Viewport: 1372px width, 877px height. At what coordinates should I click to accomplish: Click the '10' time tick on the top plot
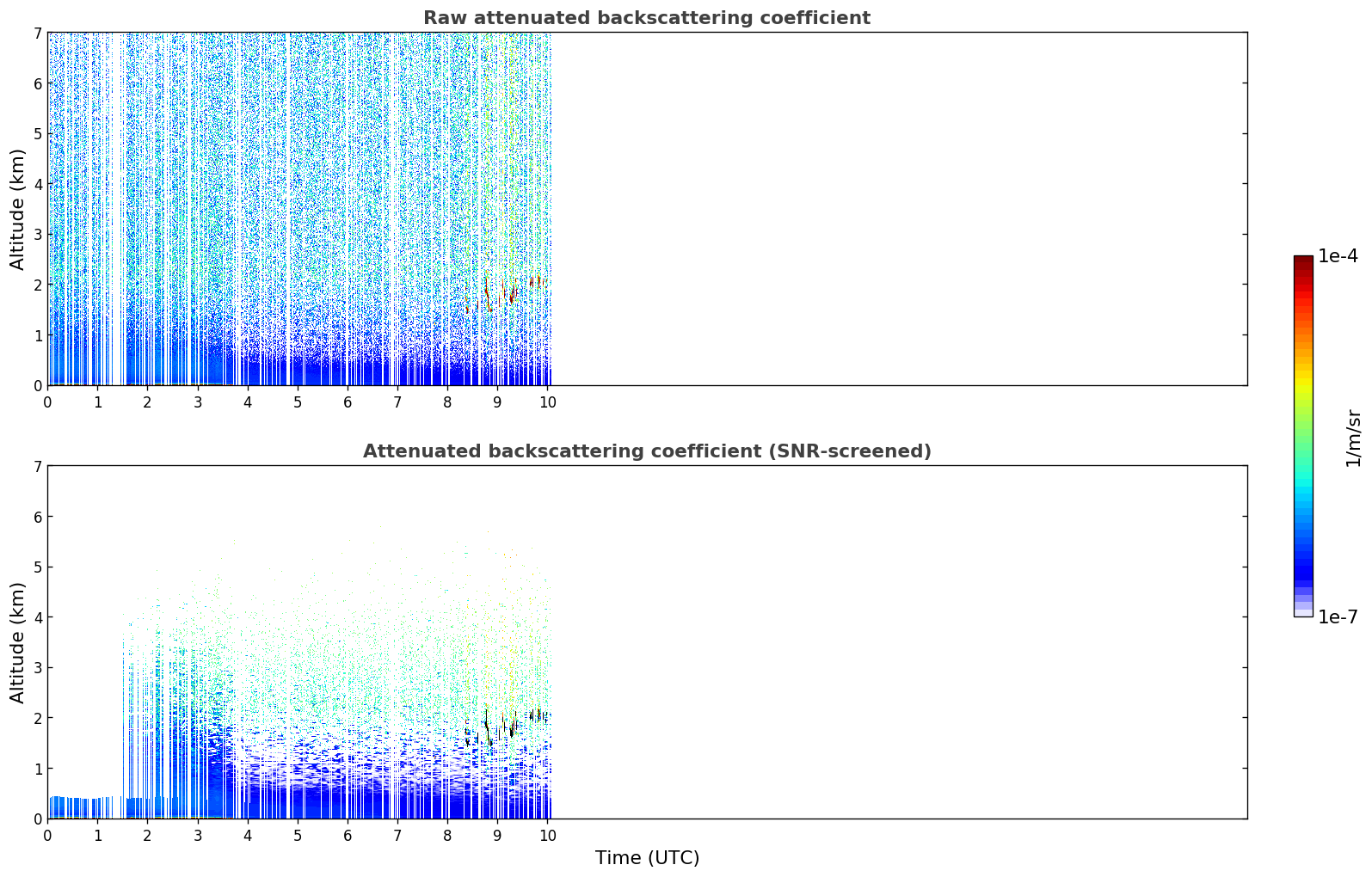tap(547, 402)
